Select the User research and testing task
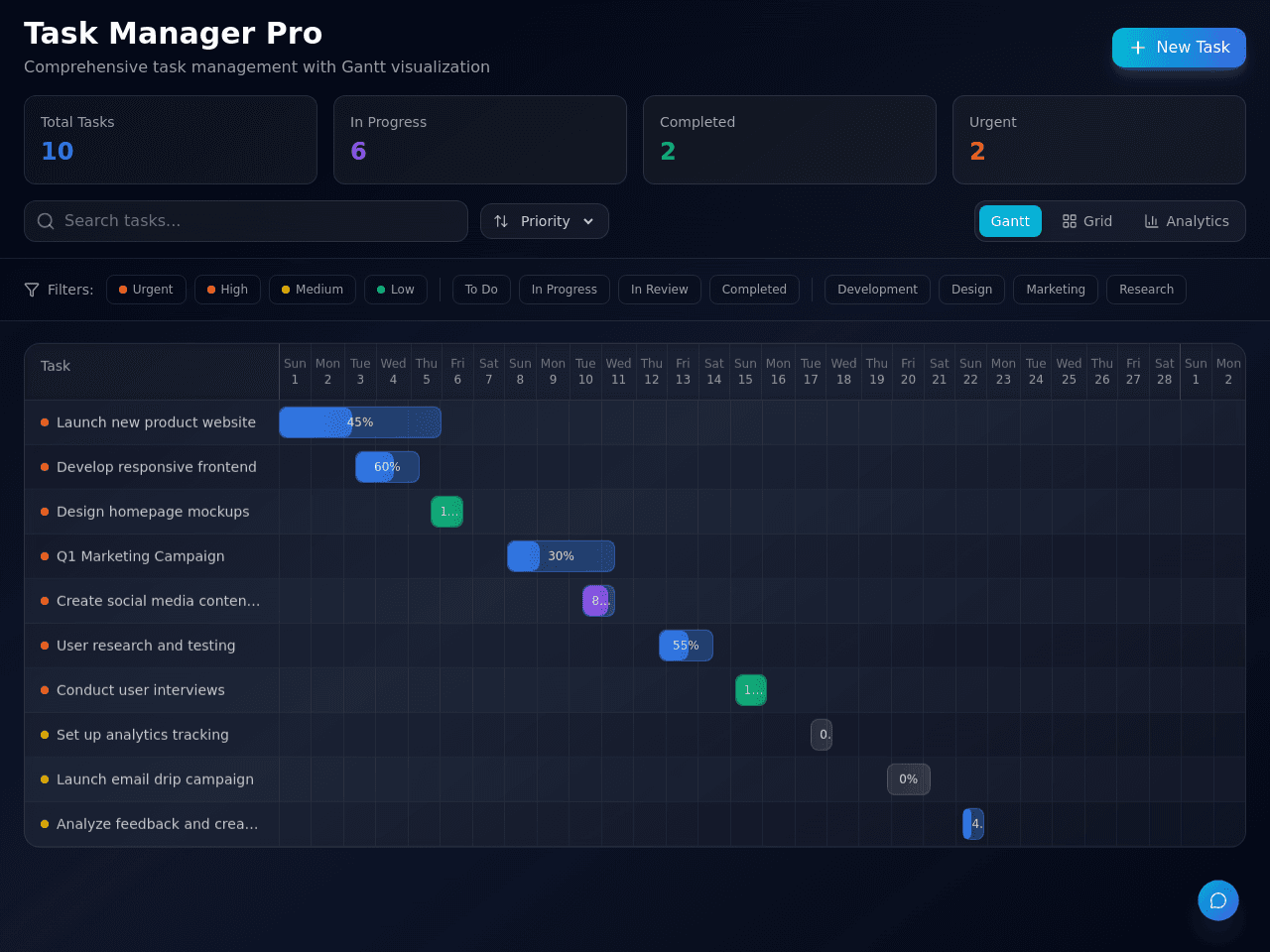Screen dimensions: 1270x952 [152, 646]
